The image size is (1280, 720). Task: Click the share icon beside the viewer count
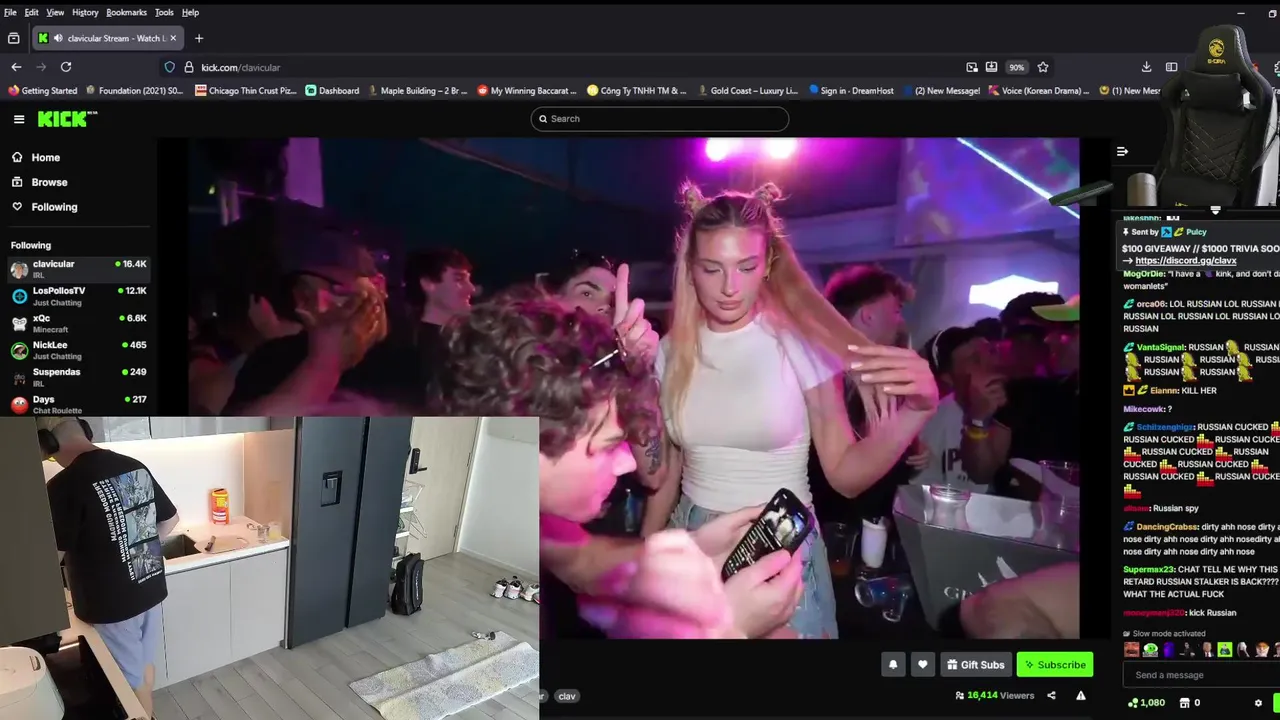coord(1051,695)
